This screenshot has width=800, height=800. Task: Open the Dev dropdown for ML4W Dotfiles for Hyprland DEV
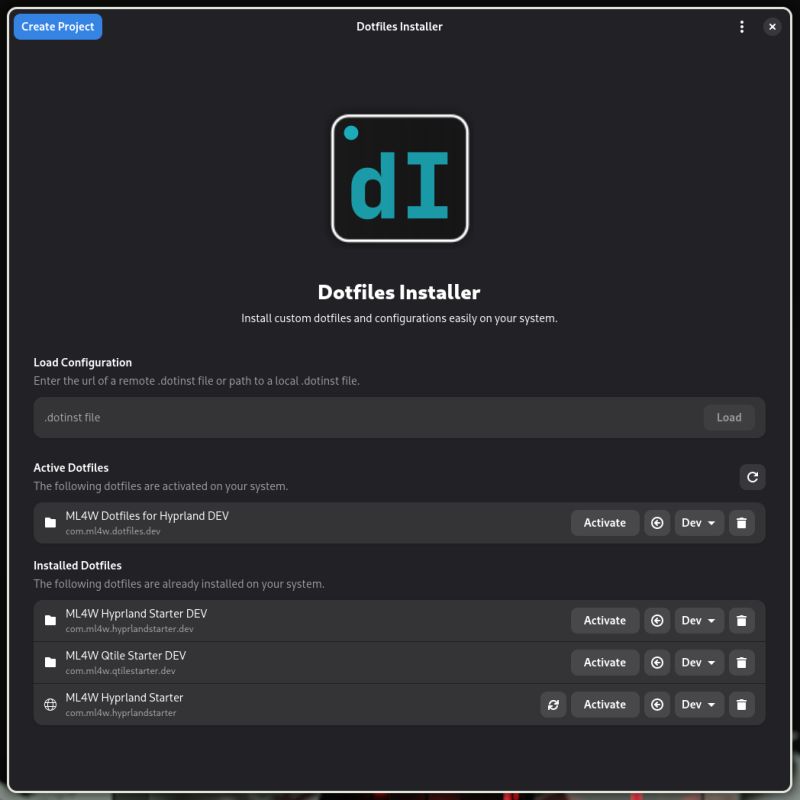(699, 522)
